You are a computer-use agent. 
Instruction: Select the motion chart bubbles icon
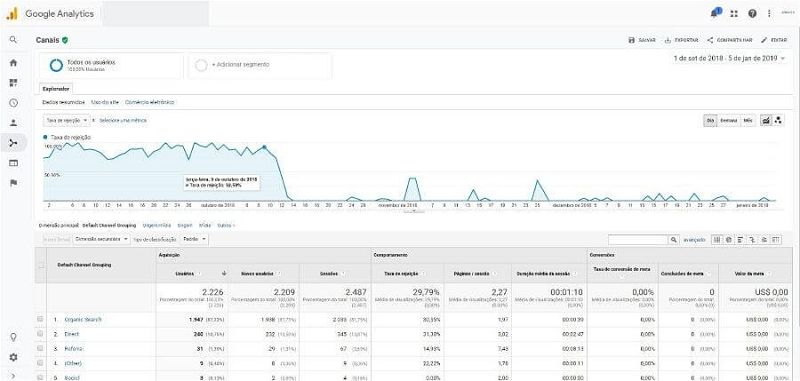pos(778,120)
